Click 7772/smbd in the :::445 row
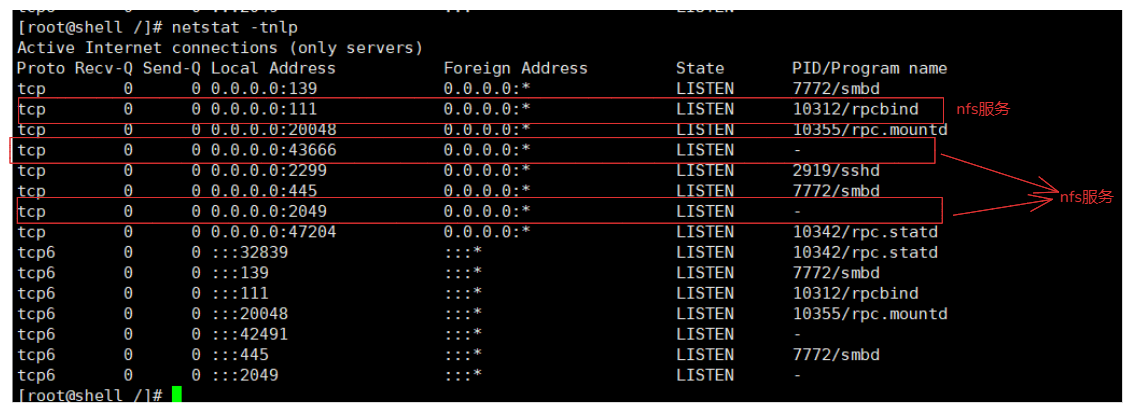 835,355
